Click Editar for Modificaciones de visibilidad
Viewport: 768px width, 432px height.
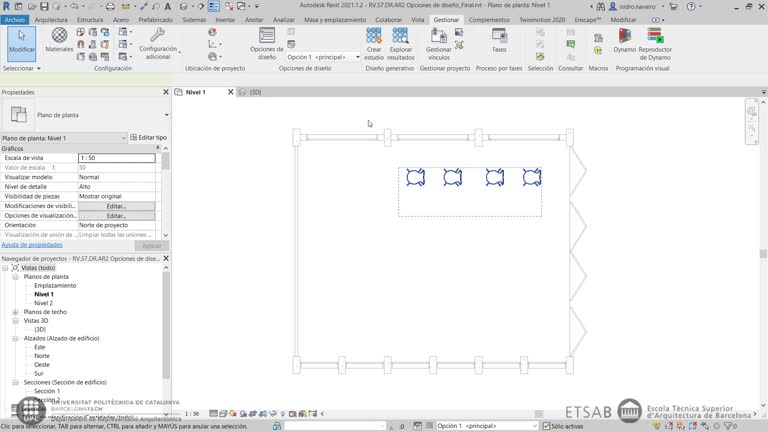(x=116, y=206)
